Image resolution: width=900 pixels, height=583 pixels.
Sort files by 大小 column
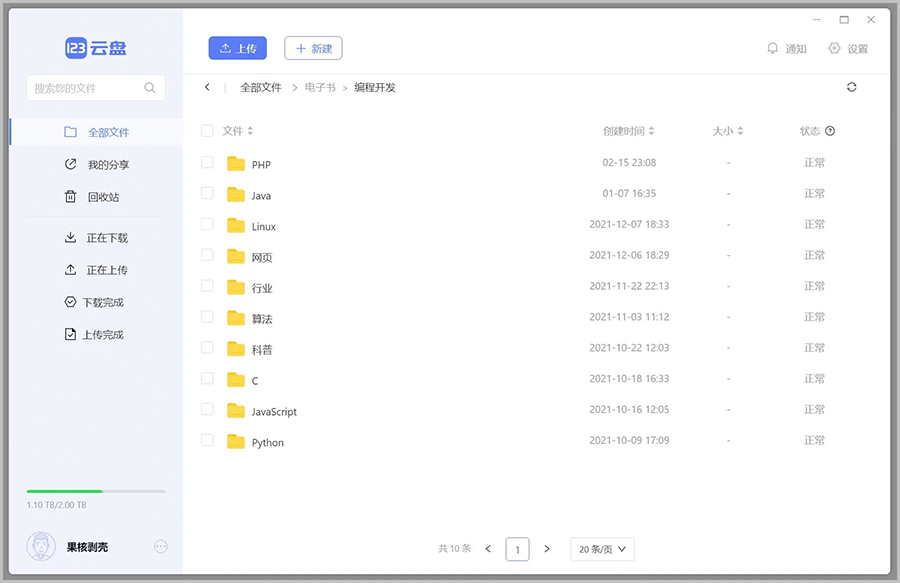pos(740,131)
